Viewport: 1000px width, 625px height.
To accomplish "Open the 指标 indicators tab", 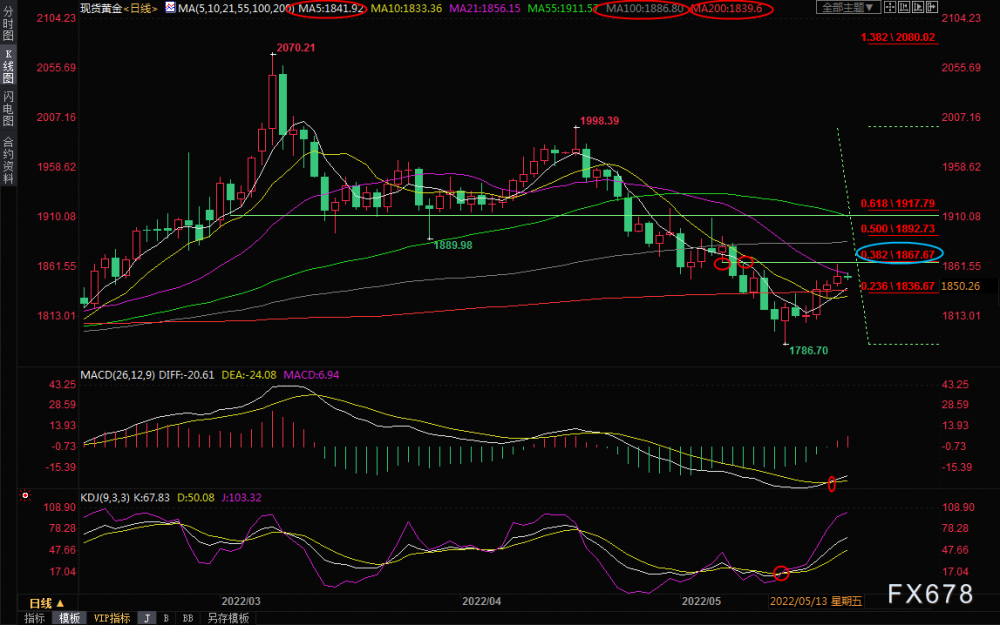I will coord(34,618).
